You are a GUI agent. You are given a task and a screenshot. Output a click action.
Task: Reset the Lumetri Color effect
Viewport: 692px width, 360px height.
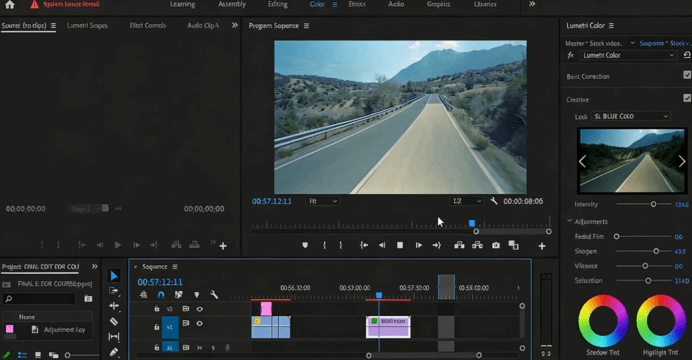(687, 55)
